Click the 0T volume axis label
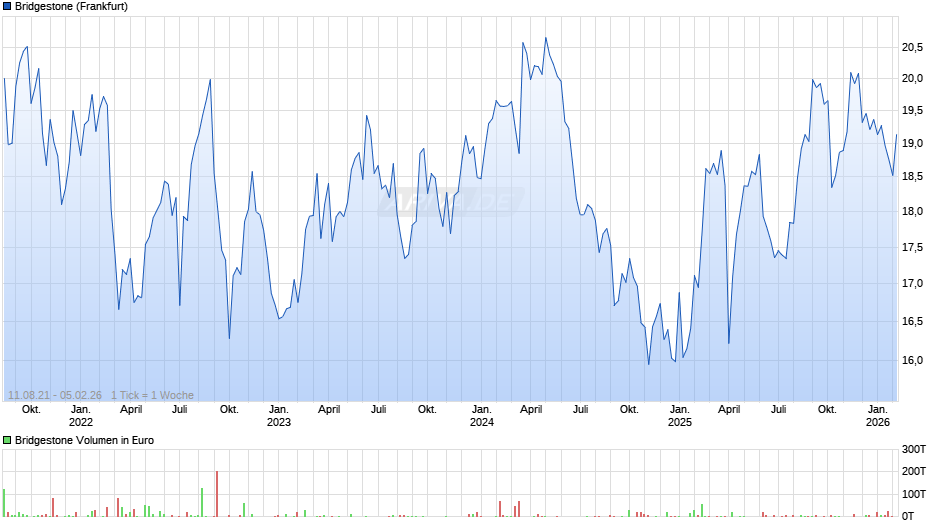The height and width of the screenshot is (526, 940). [x=908, y=516]
